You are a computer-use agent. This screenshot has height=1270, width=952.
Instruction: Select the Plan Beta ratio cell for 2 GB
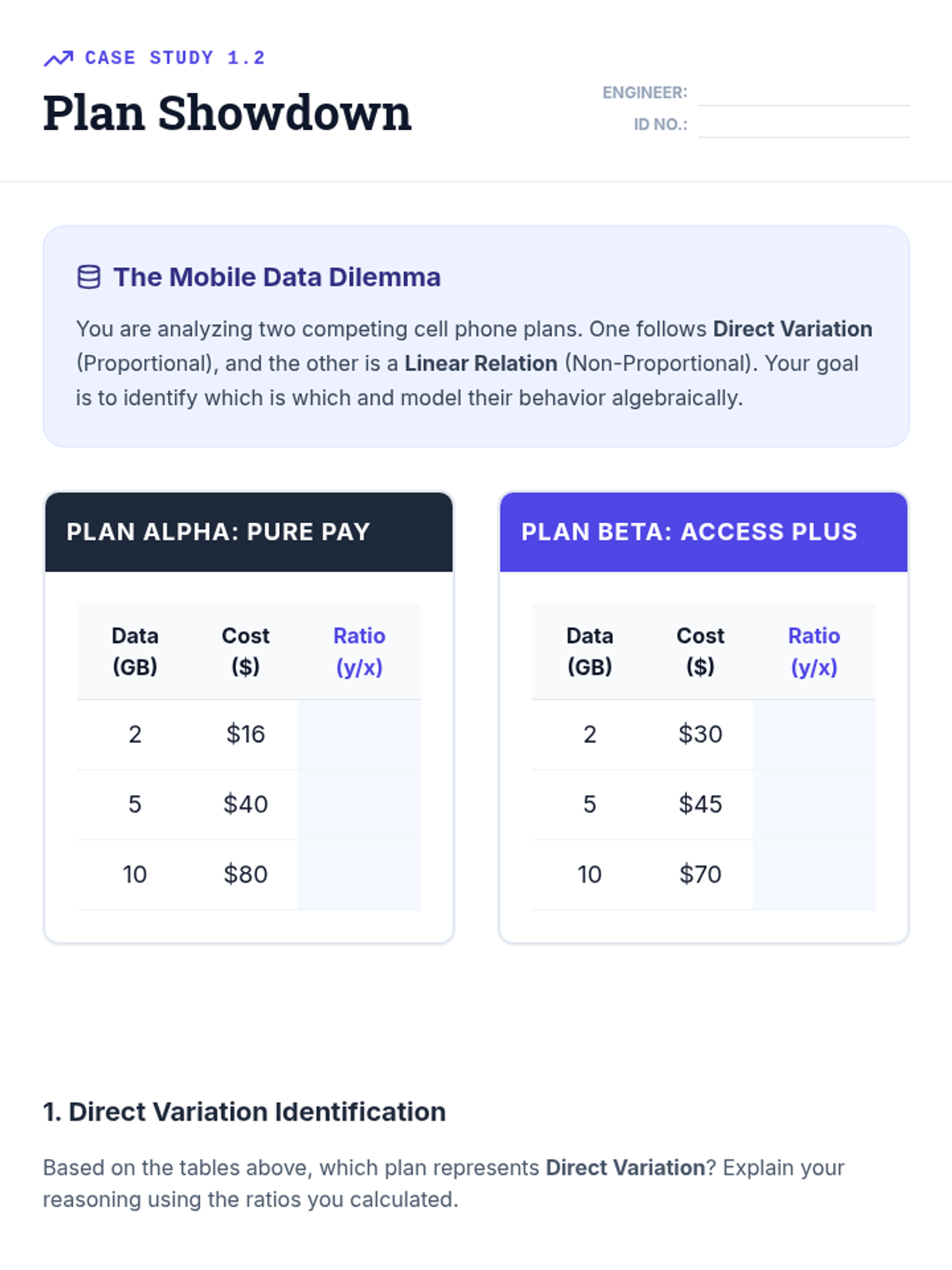(x=814, y=734)
